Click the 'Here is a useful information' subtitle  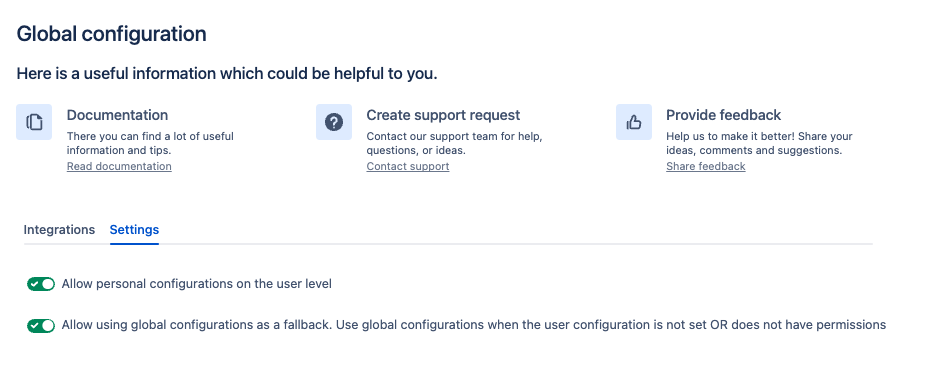point(227,74)
